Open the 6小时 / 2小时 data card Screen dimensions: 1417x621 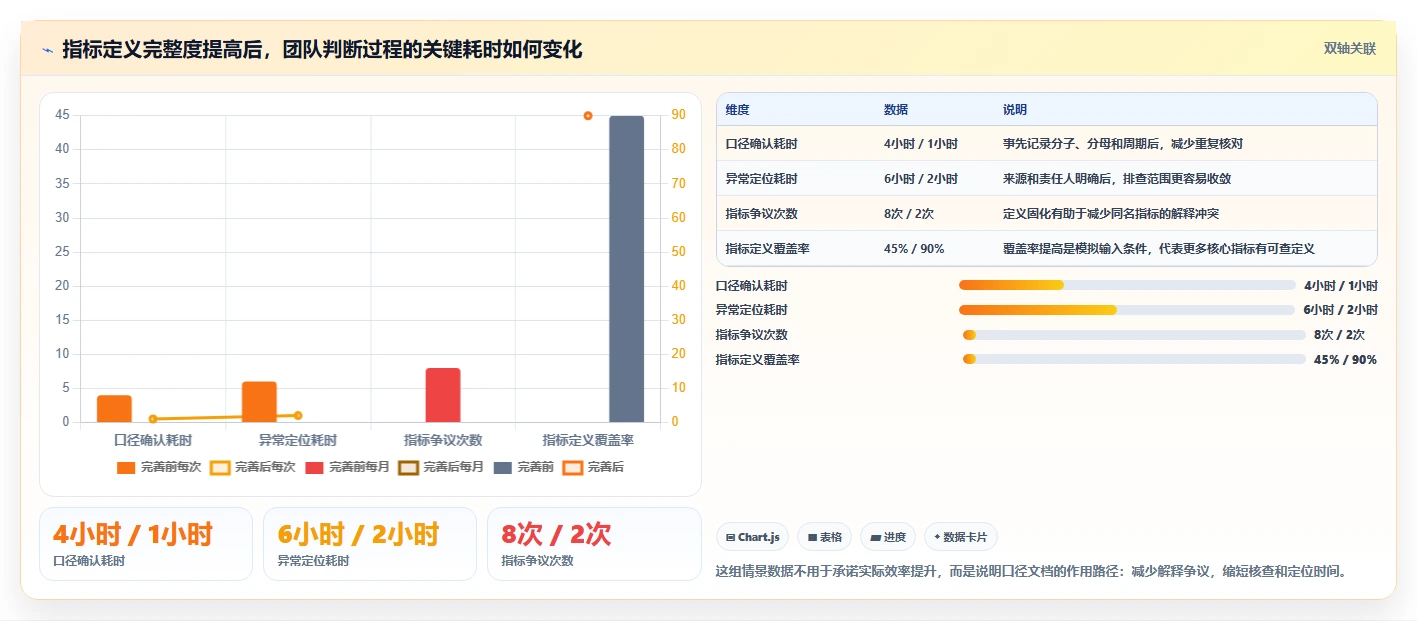pyautogui.click(x=370, y=544)
